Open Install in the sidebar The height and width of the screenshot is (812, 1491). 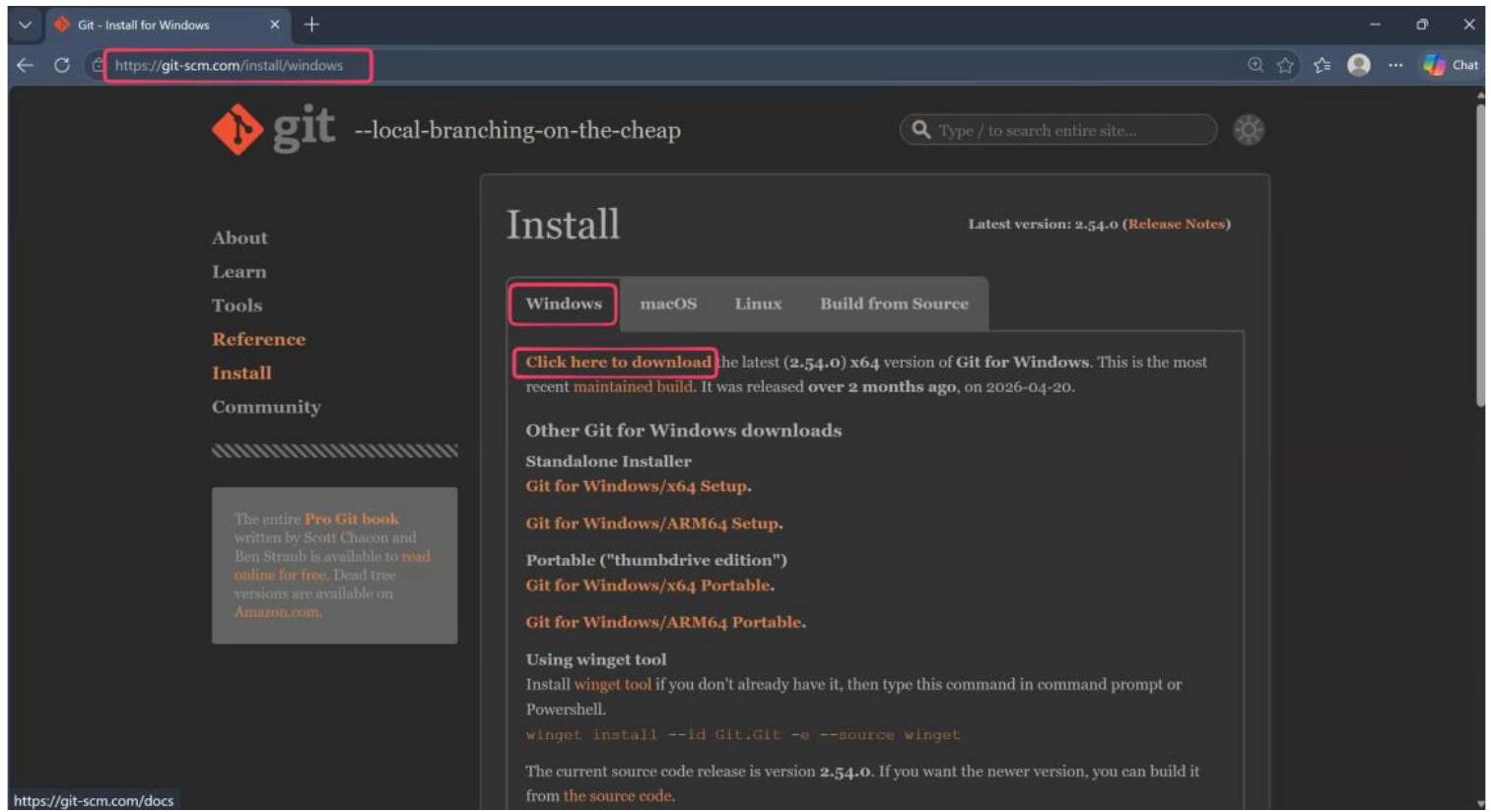[241, 372]
